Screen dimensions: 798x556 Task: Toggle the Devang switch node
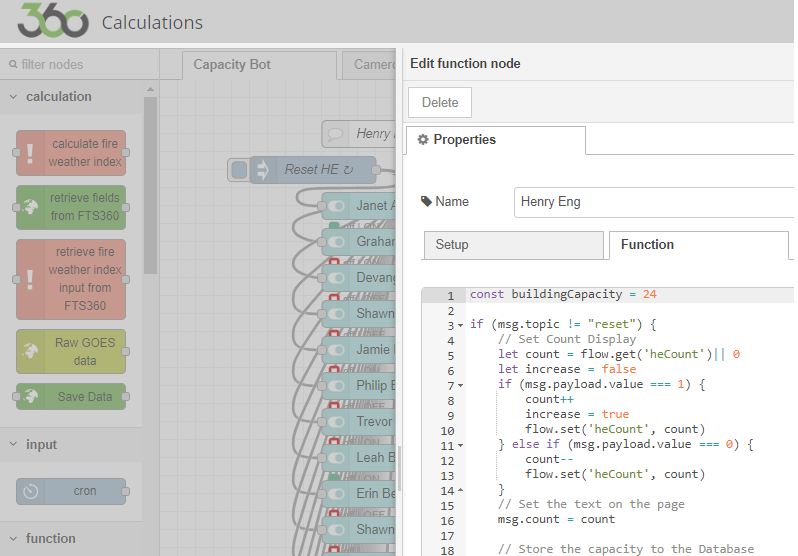(336, 277)
